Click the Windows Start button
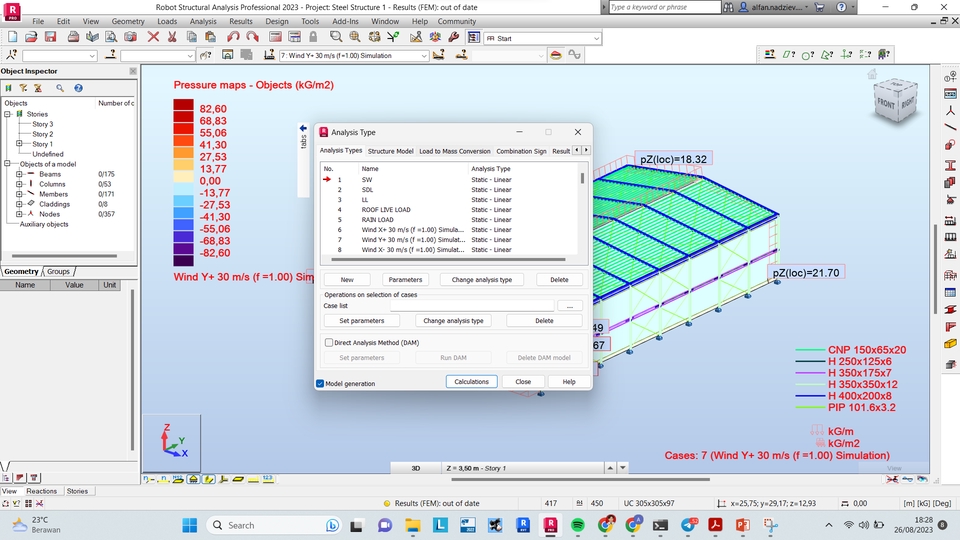 [x=190, y=525]
